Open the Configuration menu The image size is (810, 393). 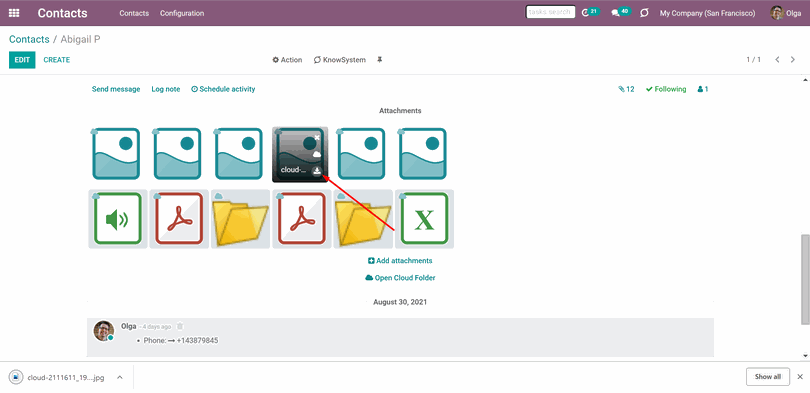point(182,13)
